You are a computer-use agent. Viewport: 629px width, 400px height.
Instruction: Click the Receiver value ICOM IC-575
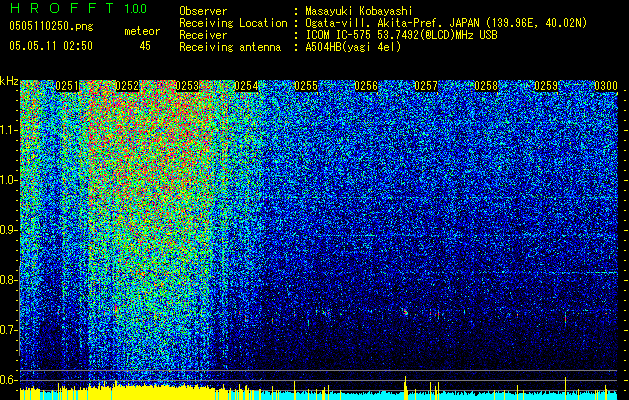point(339,35)
